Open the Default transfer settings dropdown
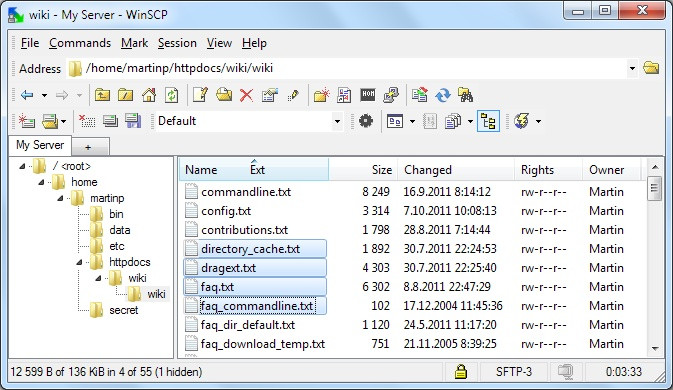Screen dimensions: 673x390 (x=337, y=121)
